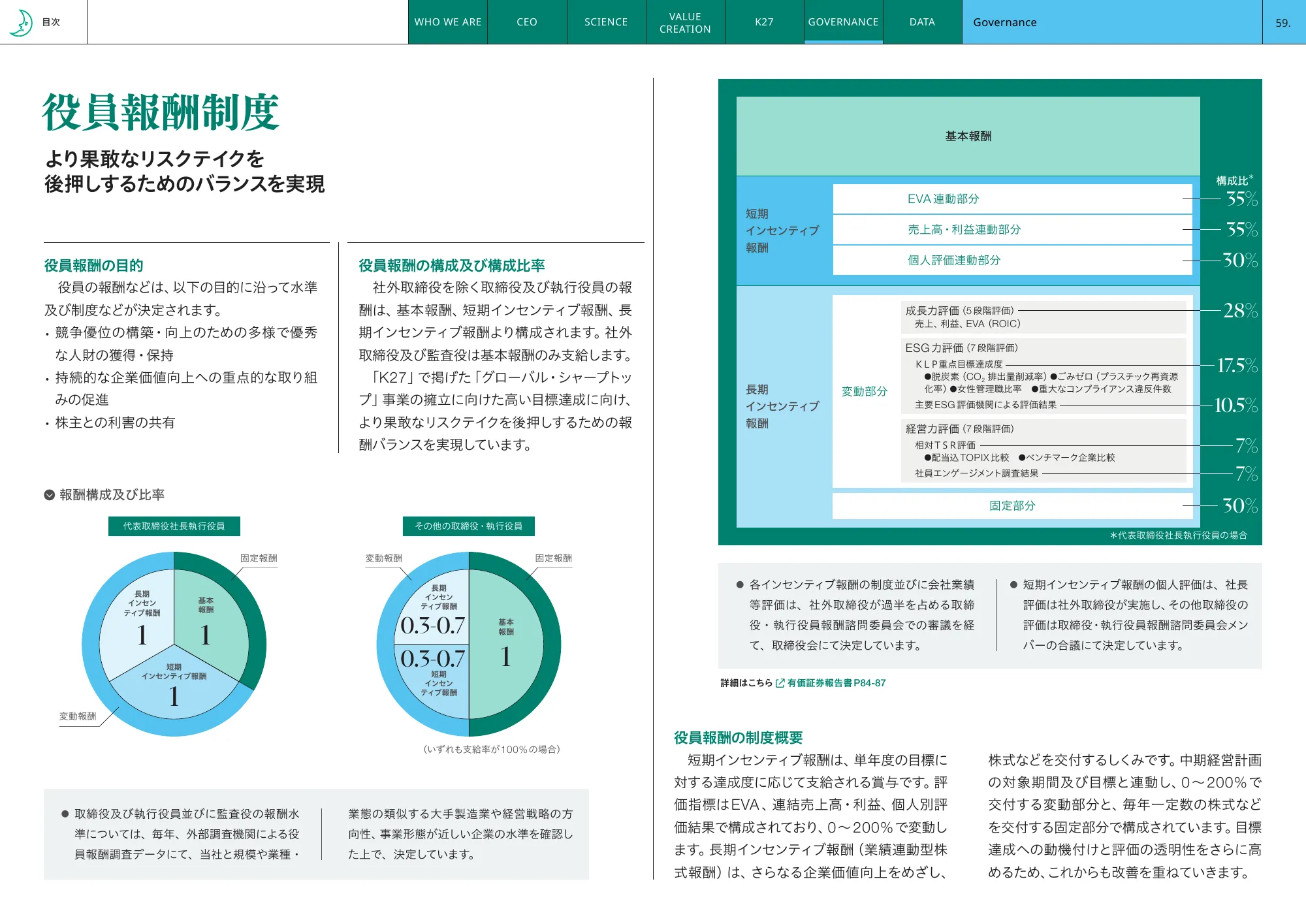Go to the SCIENCE section
Image resolution: width=1306 pixels, height=924 pixels.
(x=605, y=22)
